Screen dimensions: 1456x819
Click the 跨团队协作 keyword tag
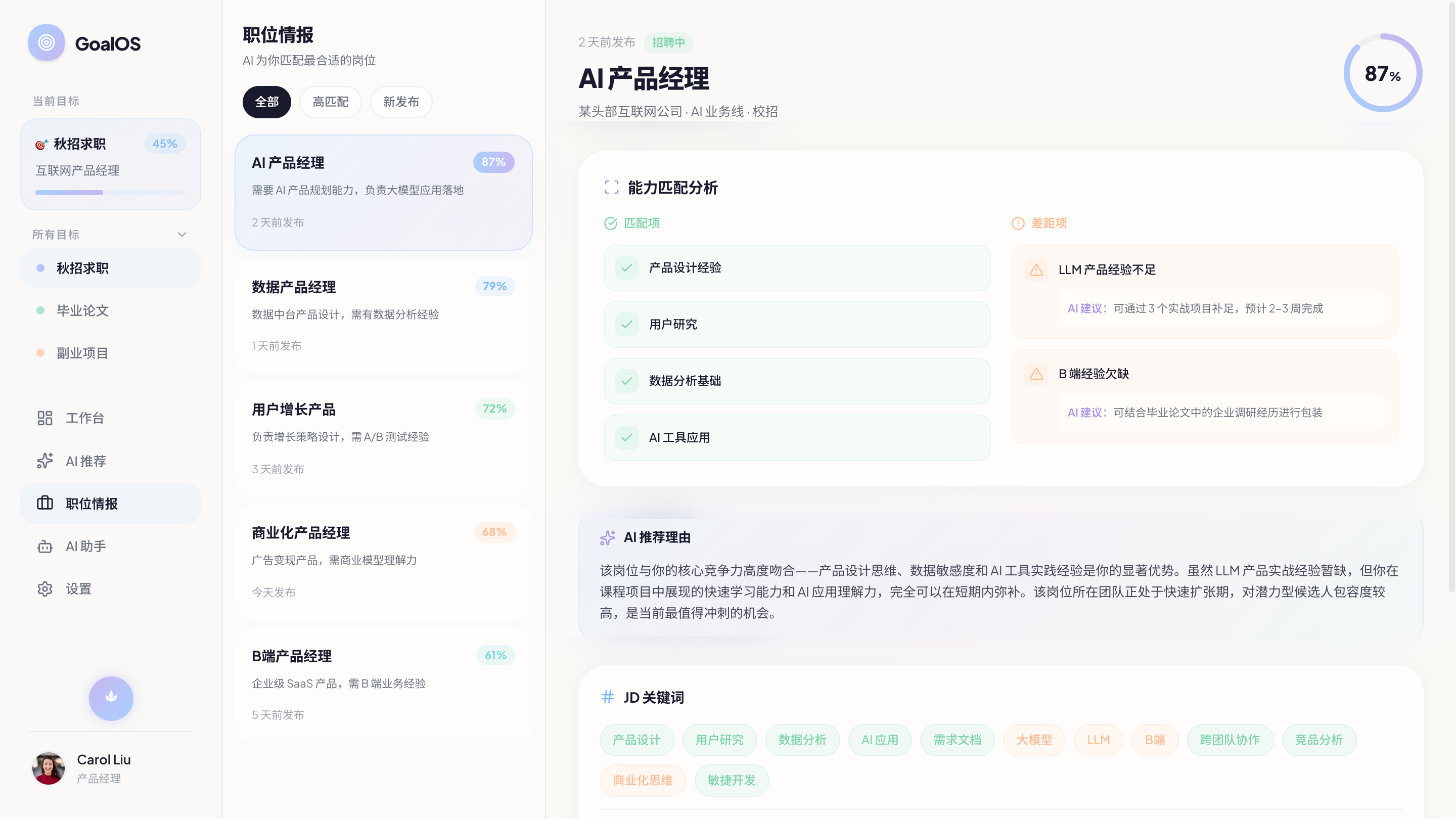(x=1230, y=740)
